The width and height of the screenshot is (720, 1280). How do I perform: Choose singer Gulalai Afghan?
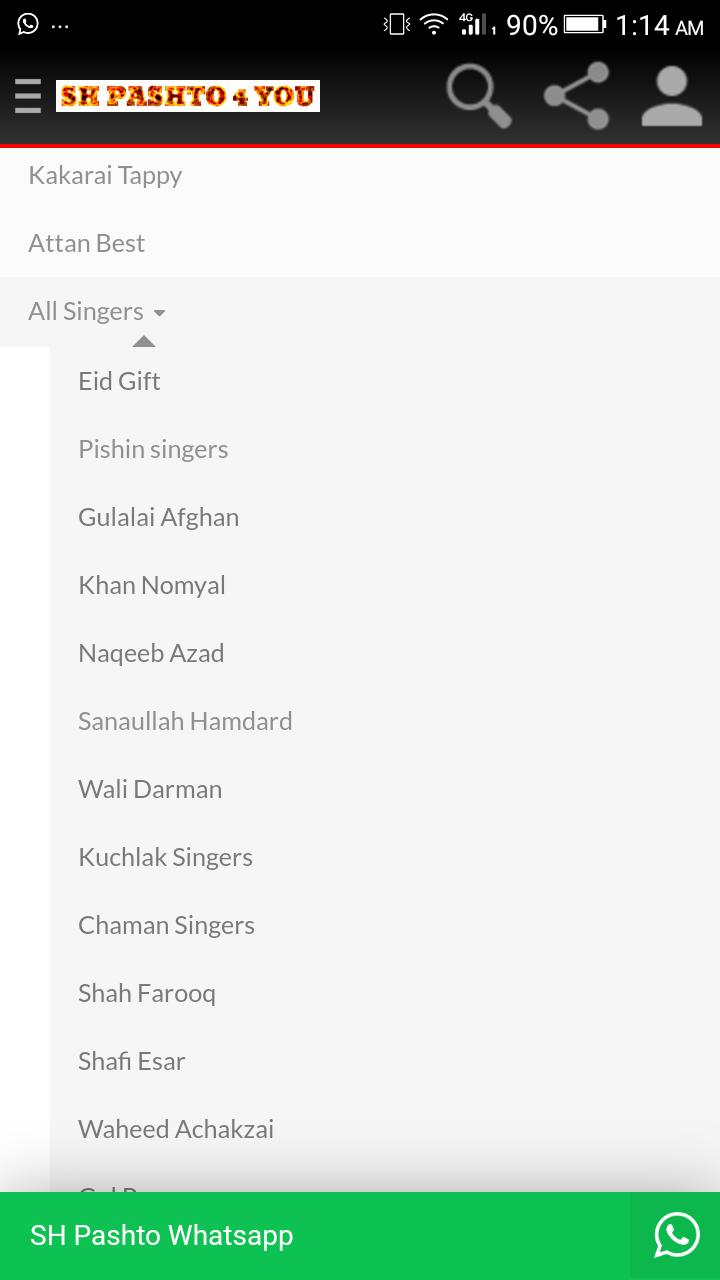(158, 517)
